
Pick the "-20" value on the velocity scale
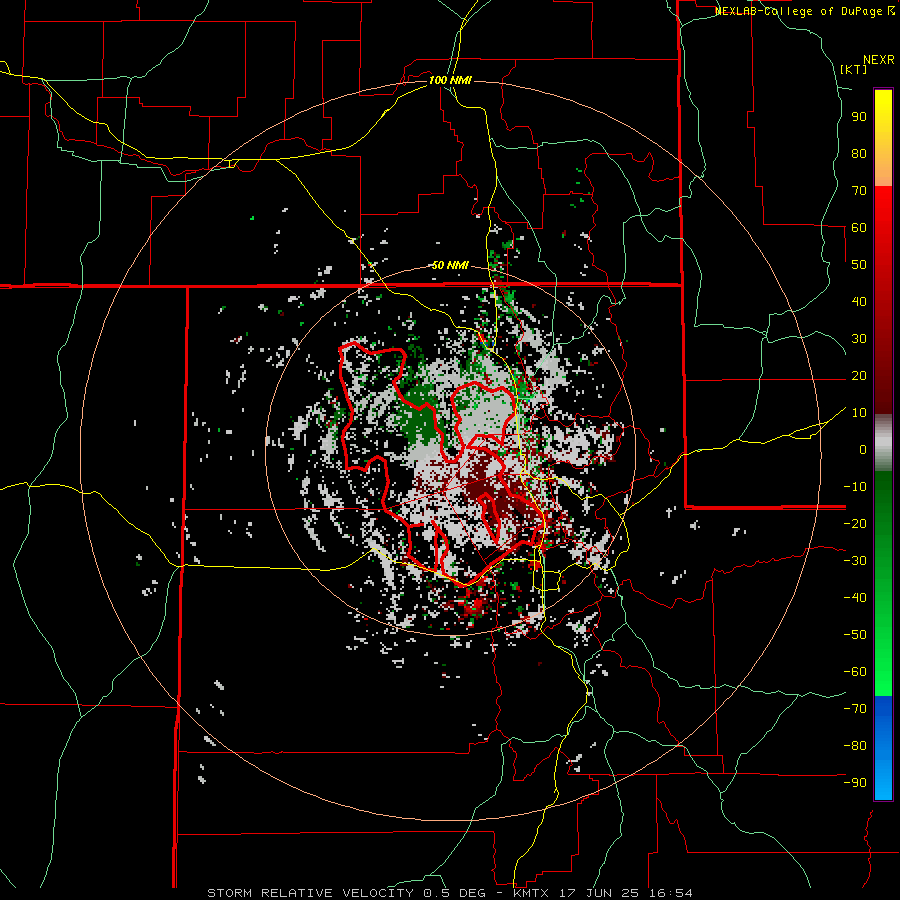click(855, 523)
